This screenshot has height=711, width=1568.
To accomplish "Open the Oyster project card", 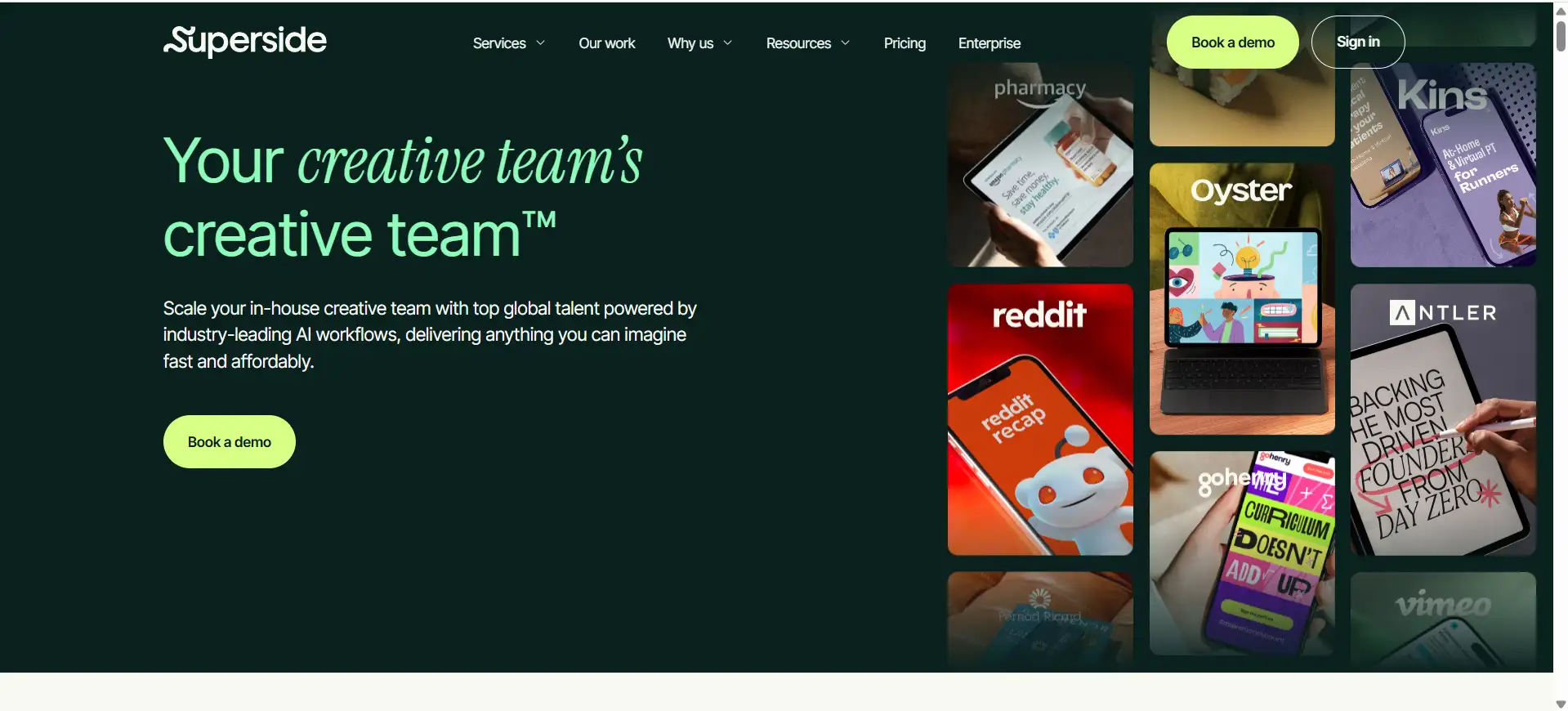I will click(1242, 298).
